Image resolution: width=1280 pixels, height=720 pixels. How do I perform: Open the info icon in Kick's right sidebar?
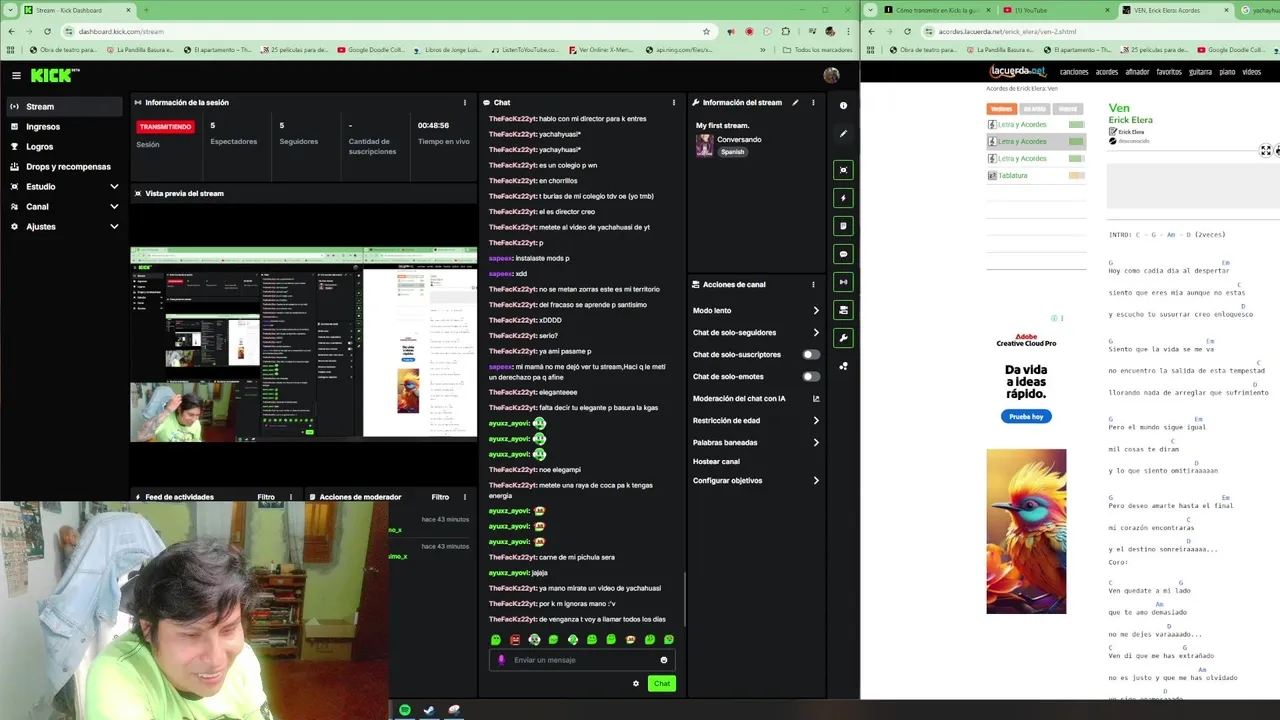coord(843,105)
